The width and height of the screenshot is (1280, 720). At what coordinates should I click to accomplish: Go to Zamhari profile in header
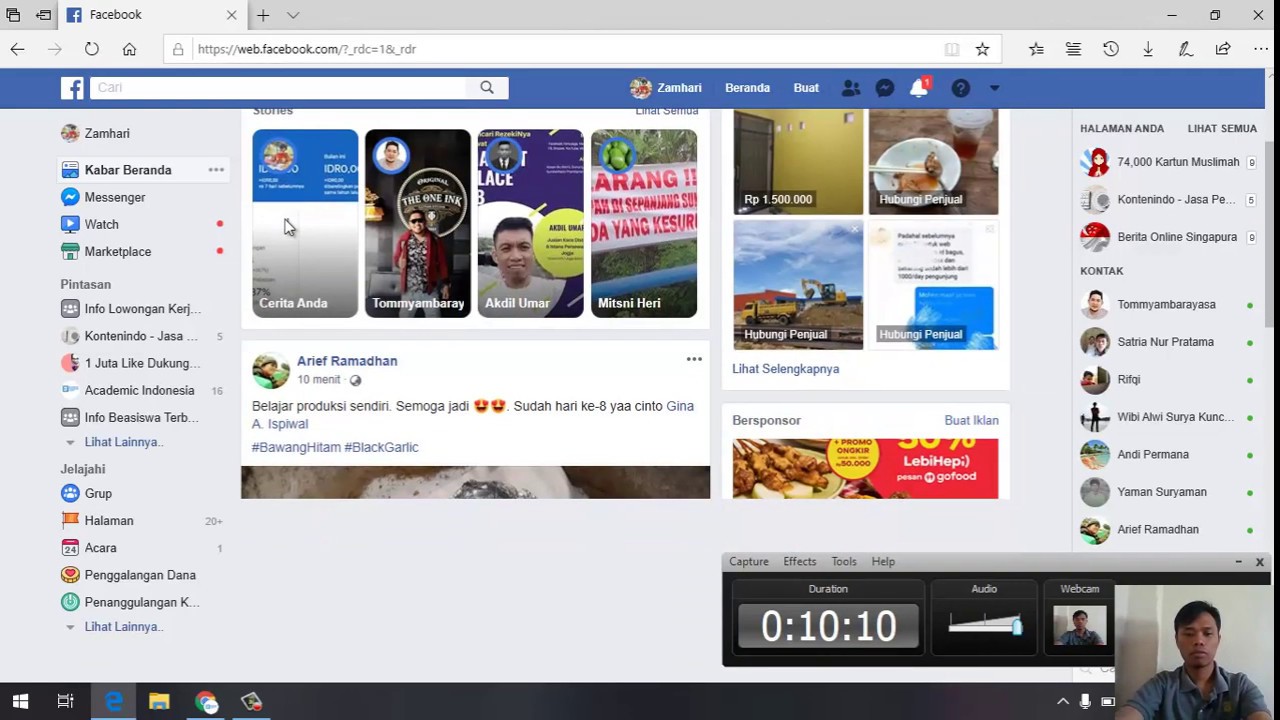point(666,88)
